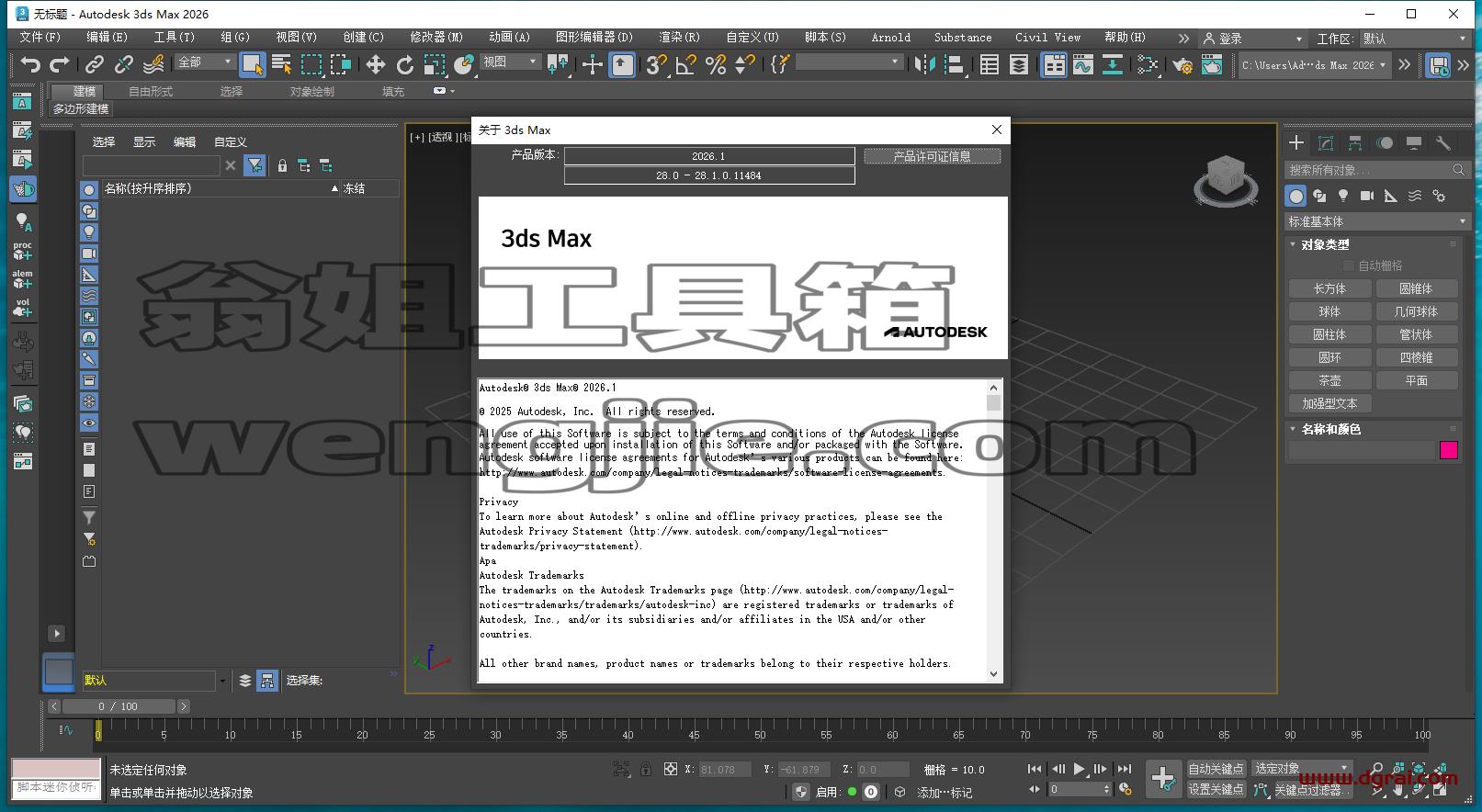
Task: Open the 帮助(H) menu
Action: point(1125,38)
